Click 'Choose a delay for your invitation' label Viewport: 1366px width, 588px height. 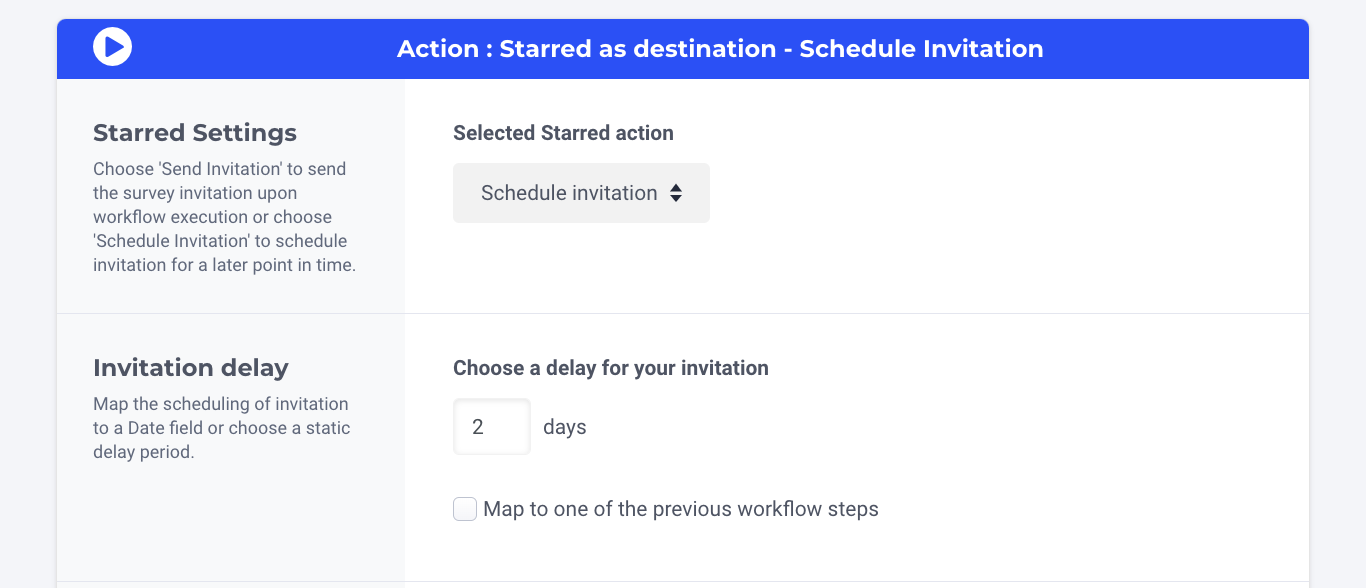[610, 368]
